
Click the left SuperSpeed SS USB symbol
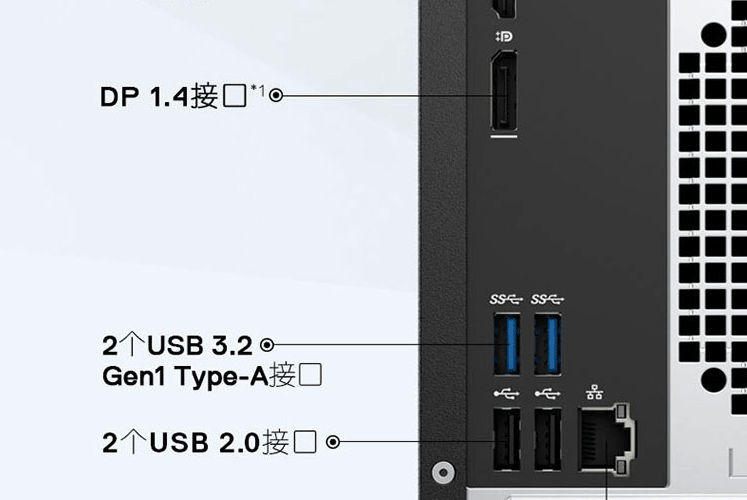point(506,299)
